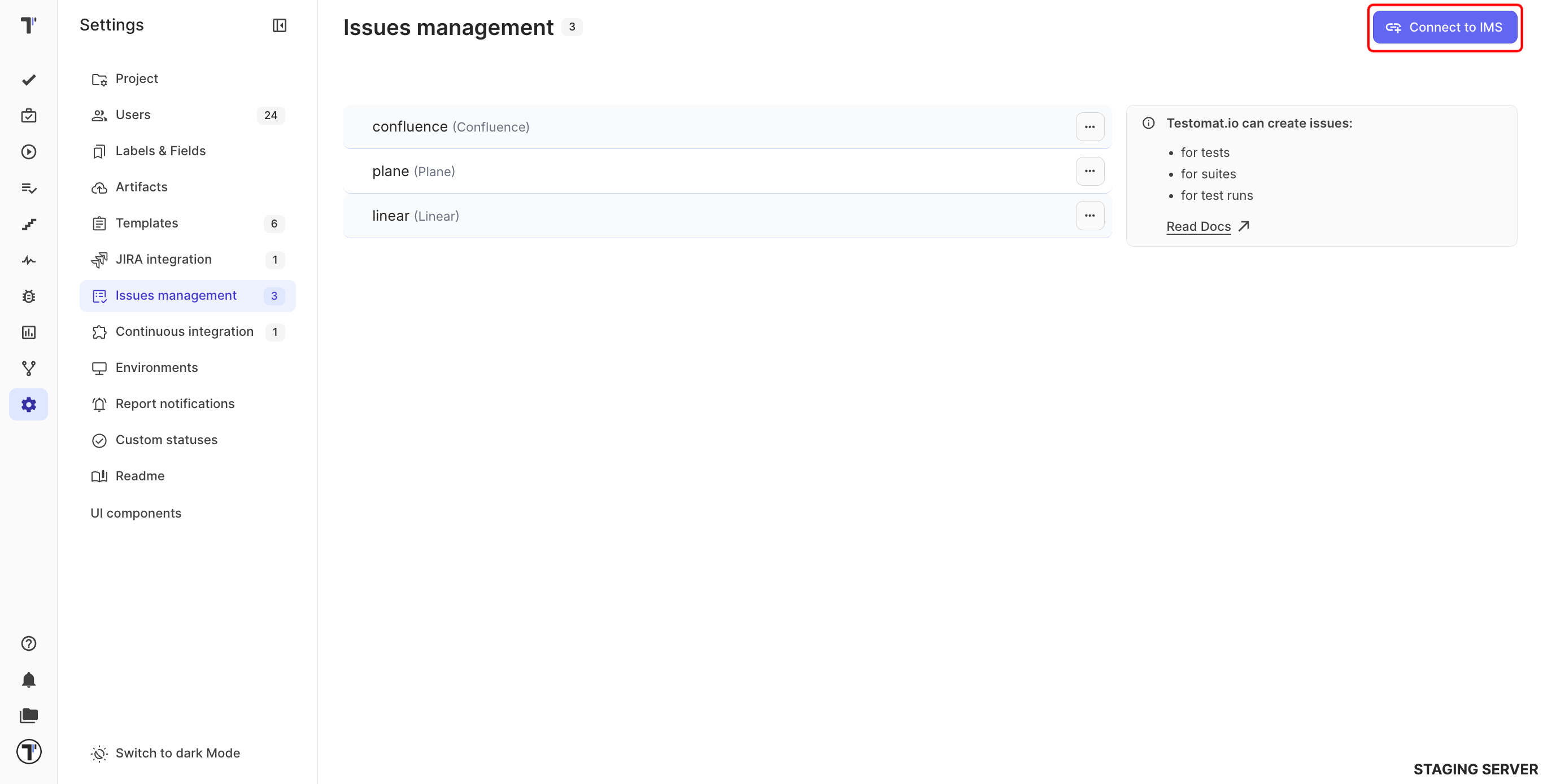Open the Plans clipboard-check icon in left rail

(29, 116)
